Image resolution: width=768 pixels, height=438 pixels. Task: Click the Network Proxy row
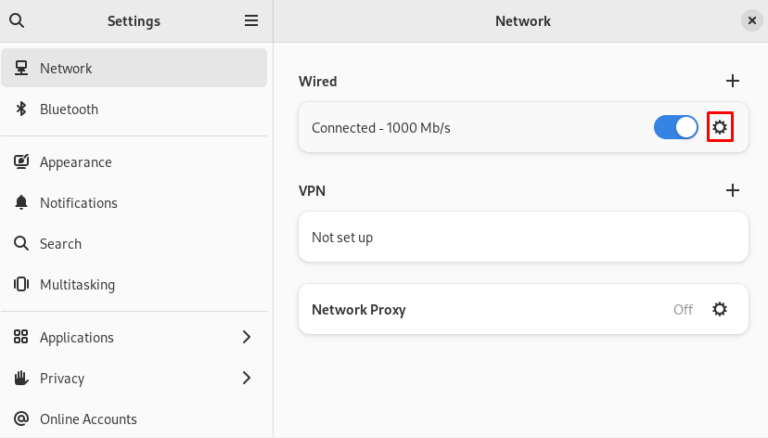(x=480, y=309)
